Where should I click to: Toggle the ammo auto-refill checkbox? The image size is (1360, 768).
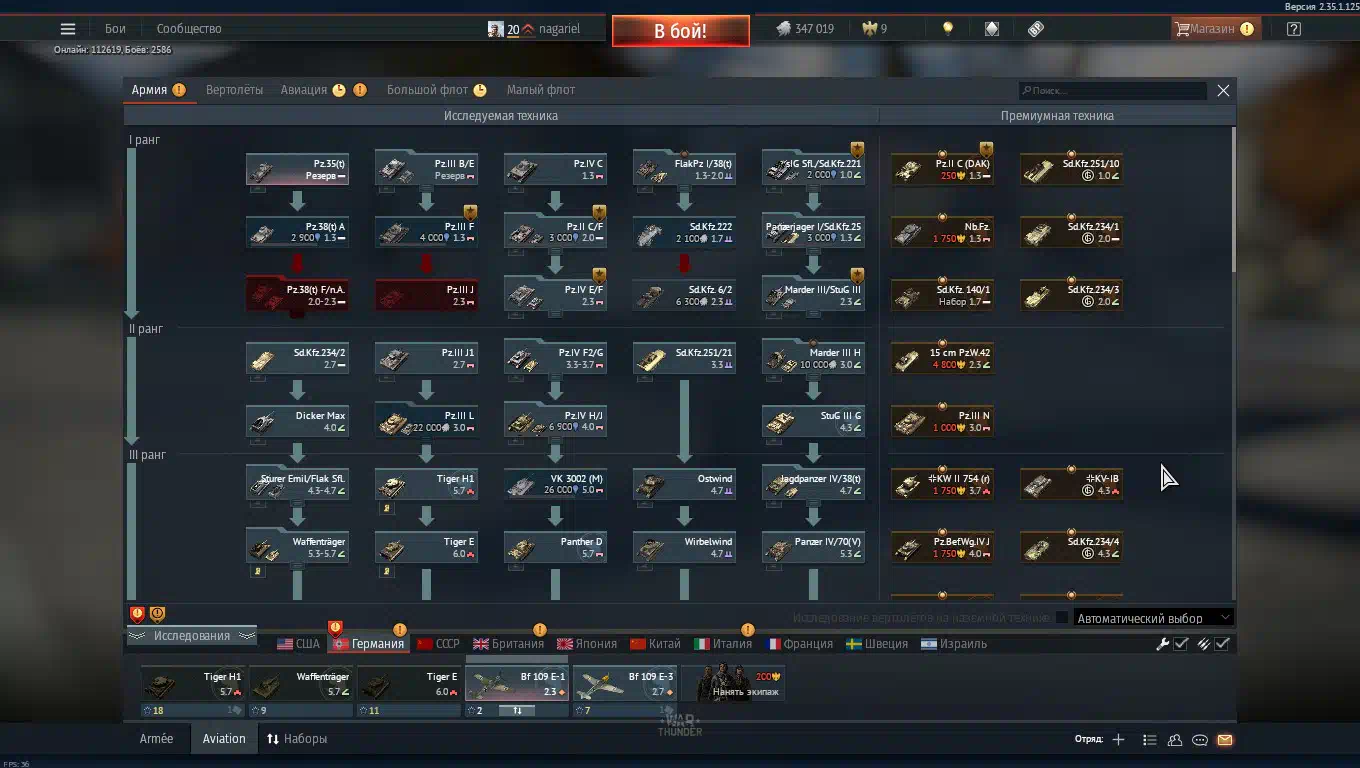pos(1222,644)
